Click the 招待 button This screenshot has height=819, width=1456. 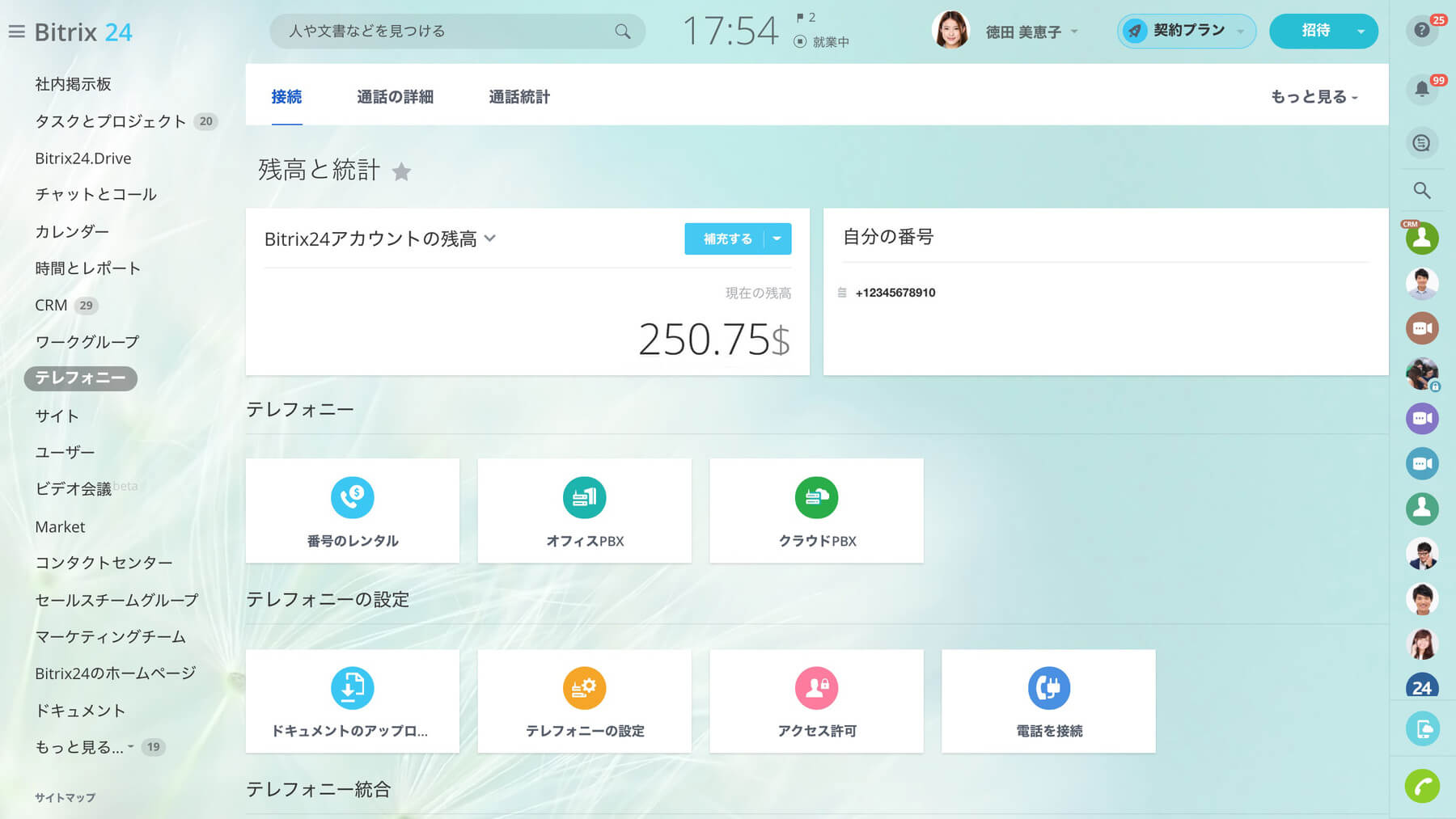click(x=1315, y=31)
